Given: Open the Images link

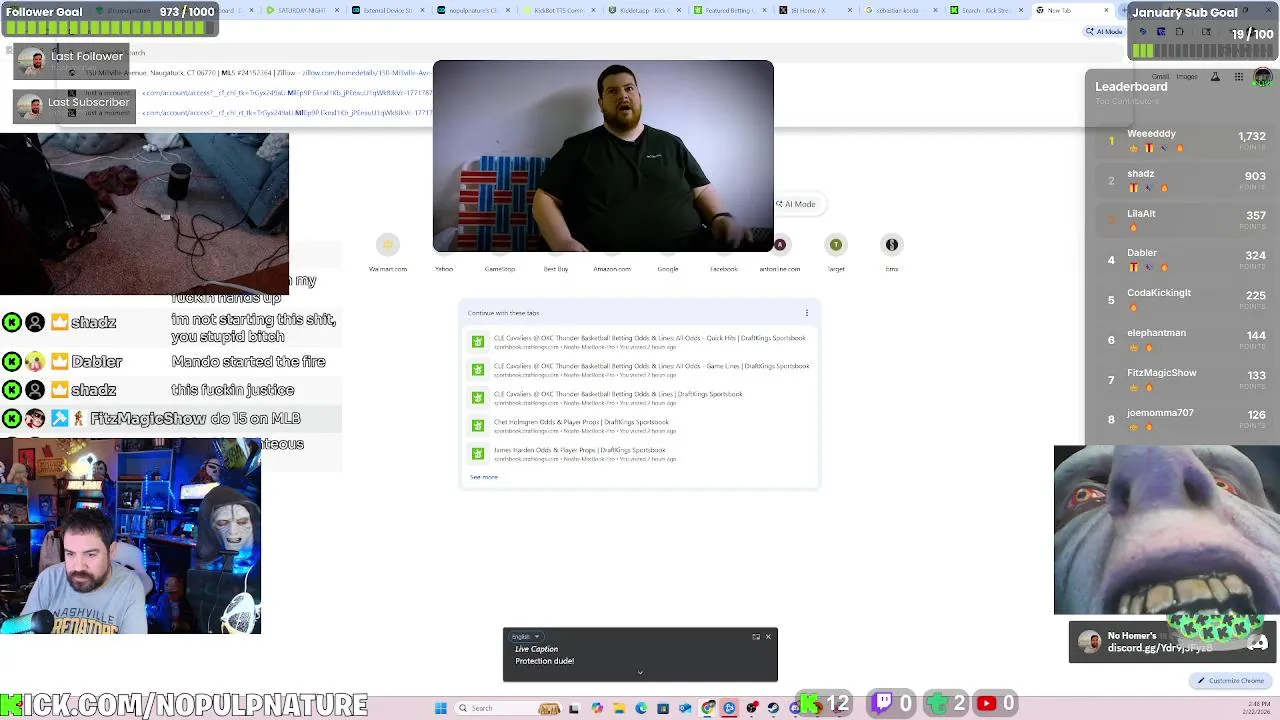Looking at the screenshot, I should 1187,77.
